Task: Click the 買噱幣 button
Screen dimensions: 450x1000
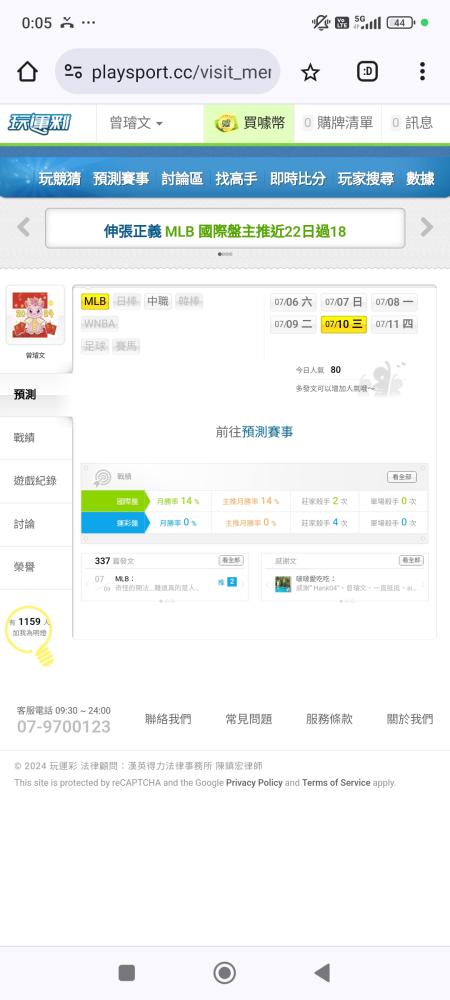Action: pos(249,123)
